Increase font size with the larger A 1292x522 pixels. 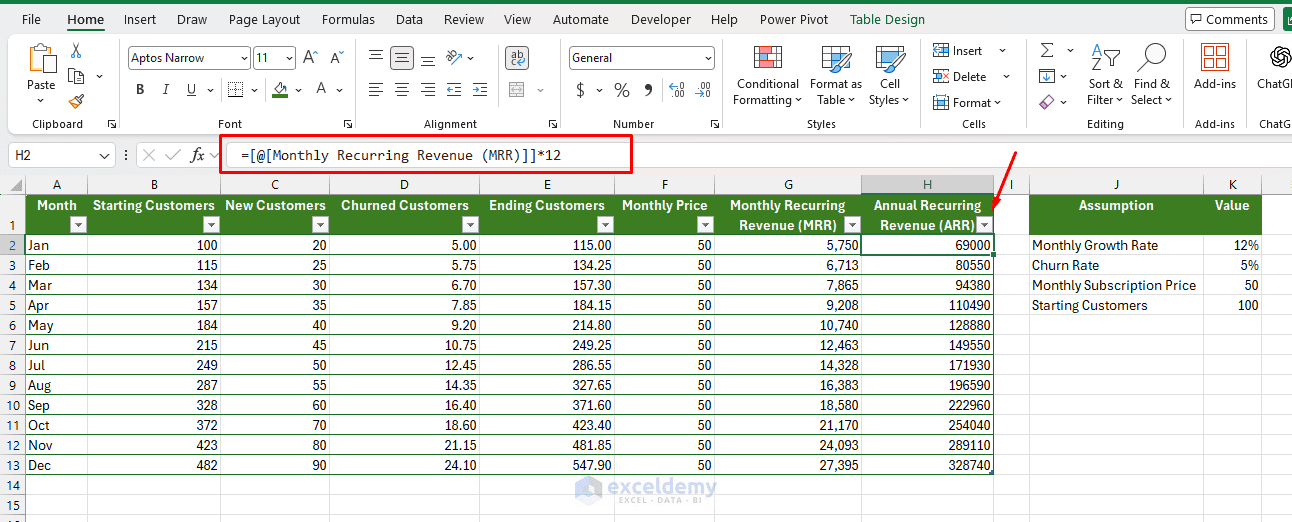pyautogui.click(x=310, y=58)
